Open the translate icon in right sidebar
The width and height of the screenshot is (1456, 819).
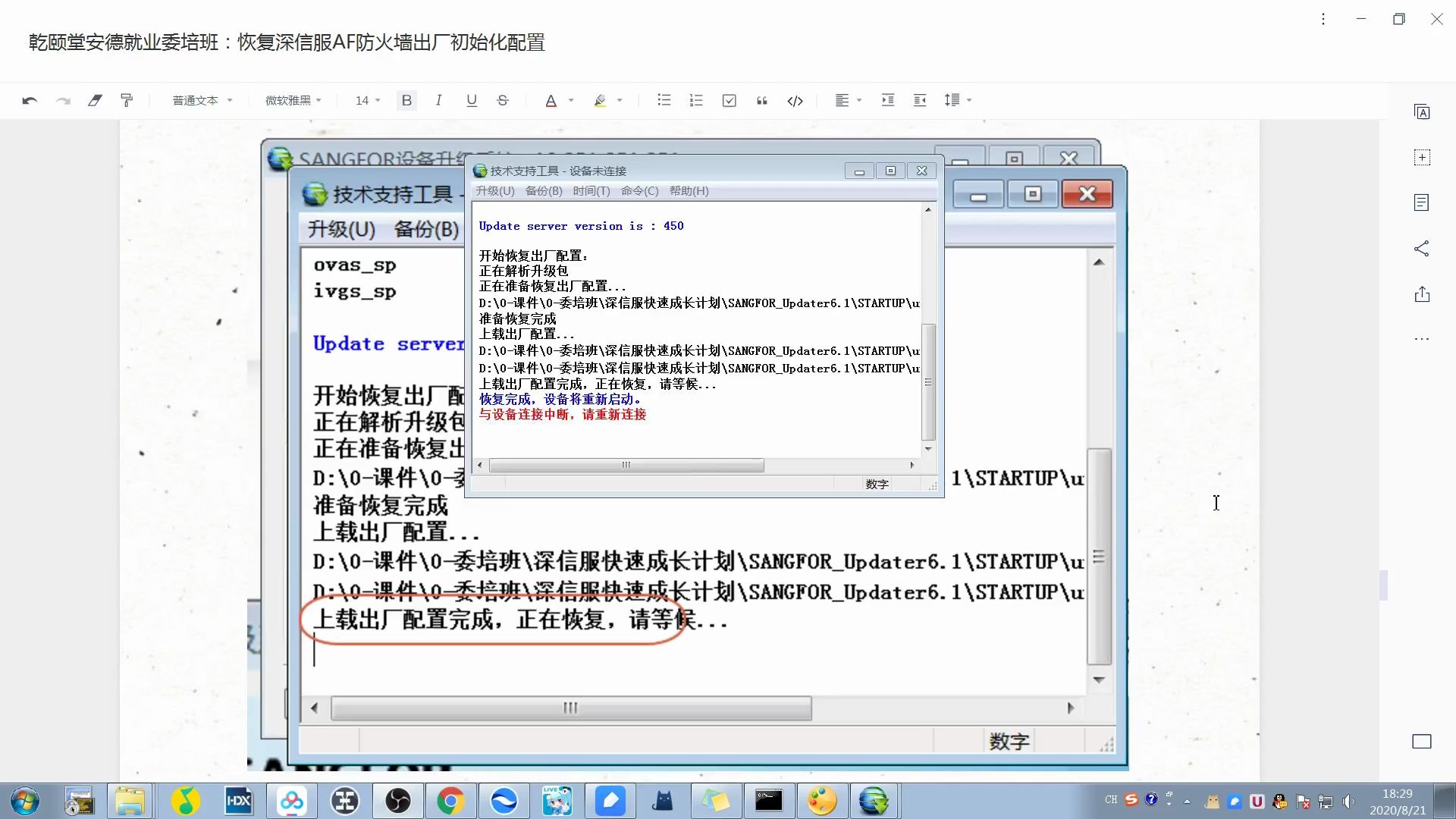pos(1422,112)
